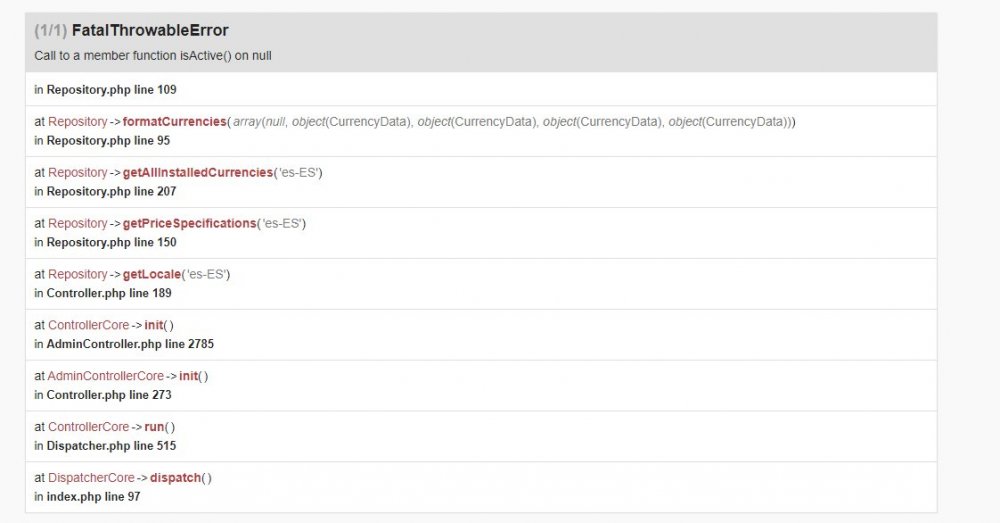
Task: Click the DispatcherCore class link
Action: click(91, 478)
